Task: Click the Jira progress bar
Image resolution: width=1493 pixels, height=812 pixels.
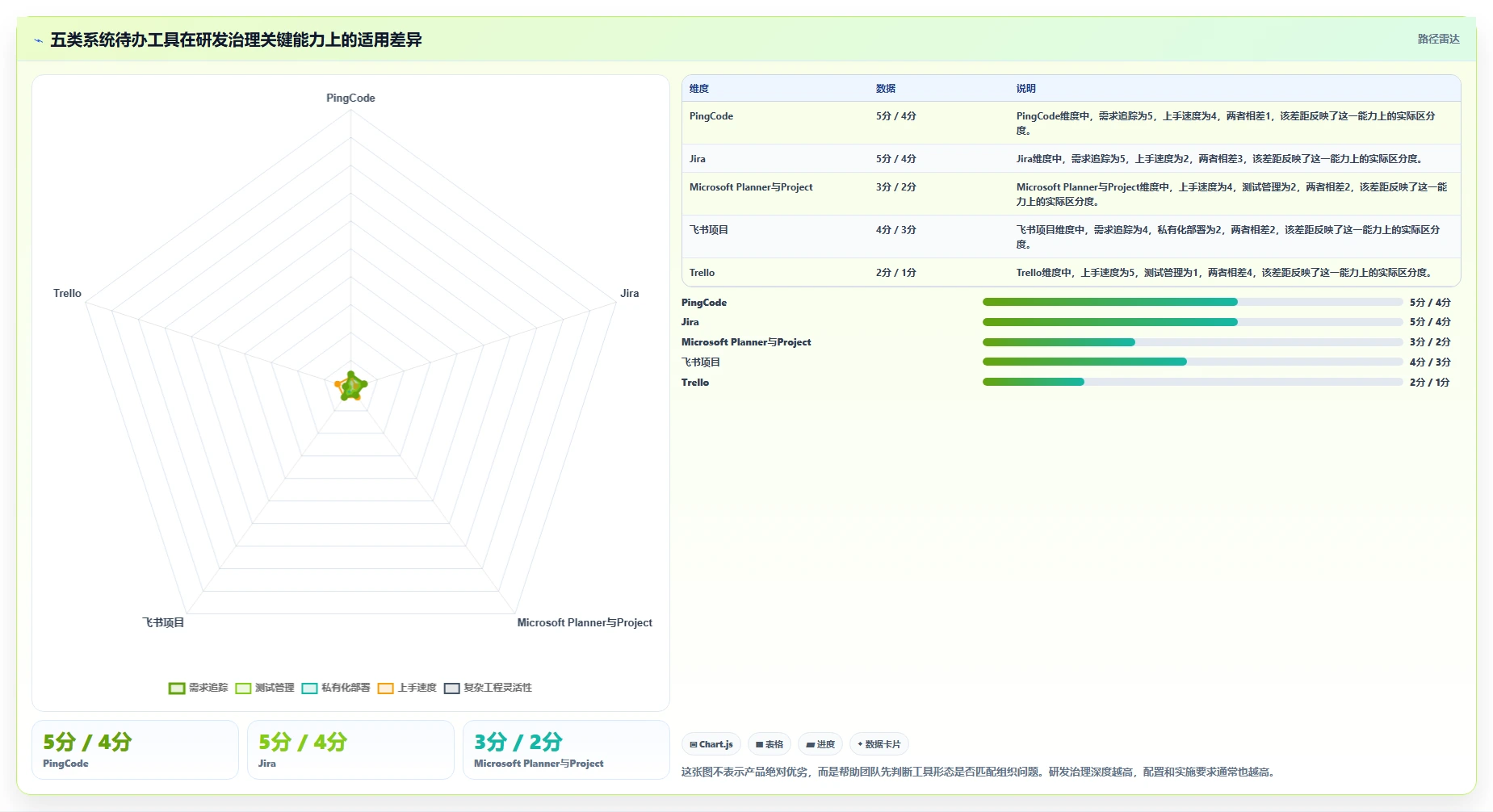Action: pyautogui.click(x=1193, y=322)
